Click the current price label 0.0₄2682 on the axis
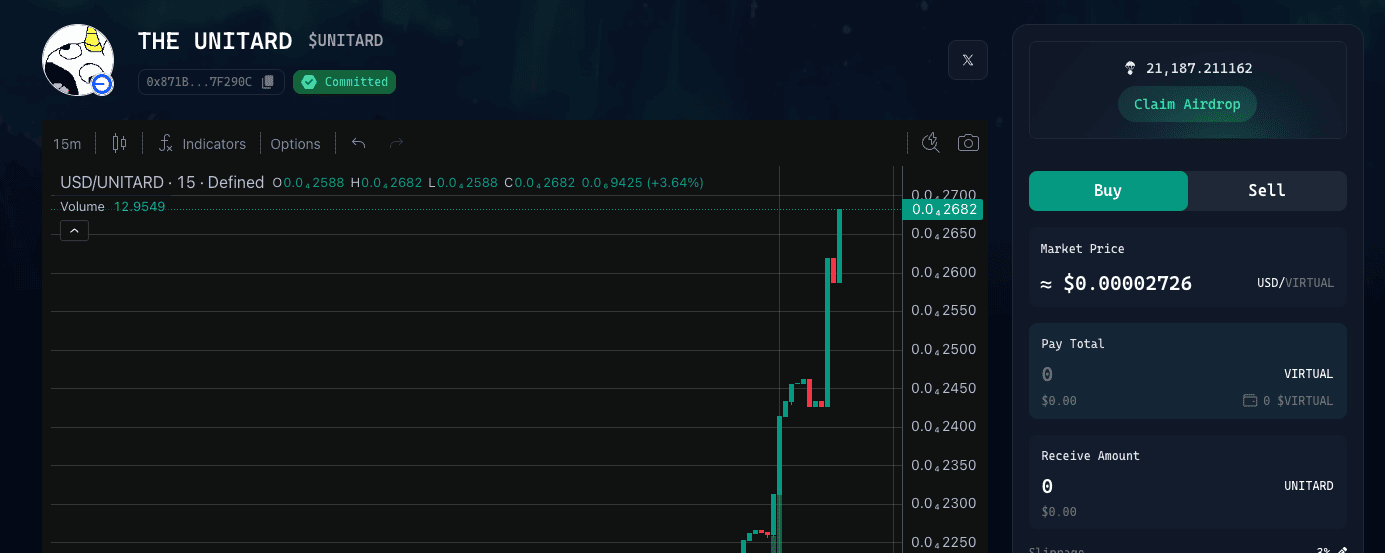Image resolution: width=1385 pixels, height=553 pixels. pos(942,209)
